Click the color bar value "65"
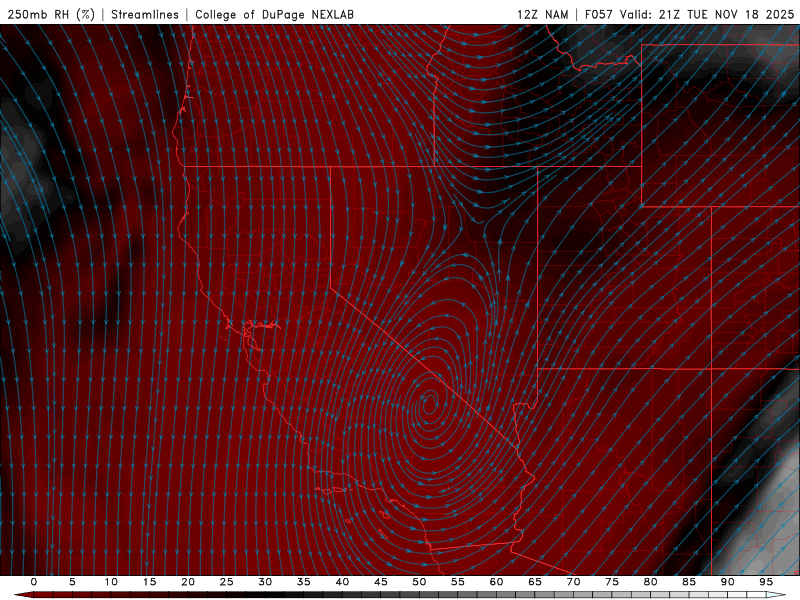Screen dimensions: 800x600 click(535, 582)
